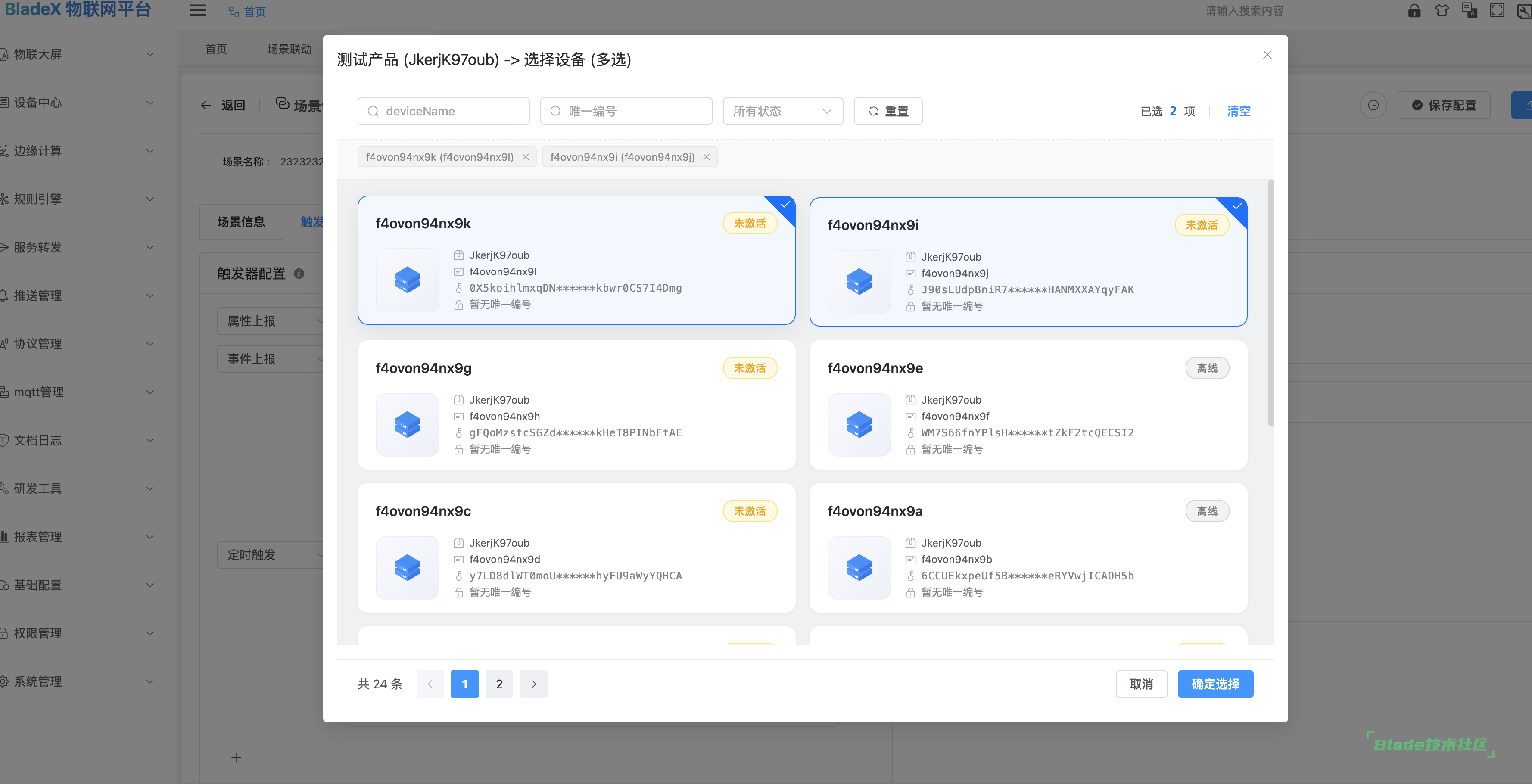
Task: Deselect the f4ovon94nx9i device card
Action: tap(1028, 262)
